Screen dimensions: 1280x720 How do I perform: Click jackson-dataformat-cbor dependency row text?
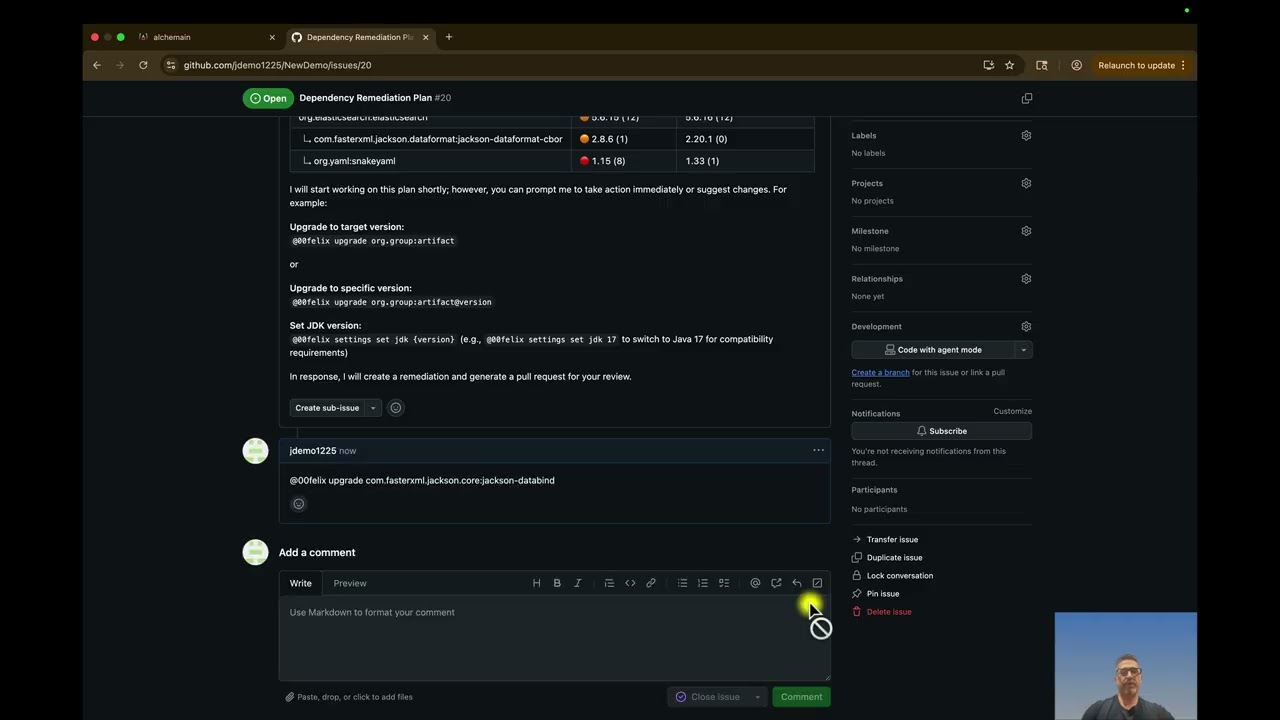coord(438,139)
